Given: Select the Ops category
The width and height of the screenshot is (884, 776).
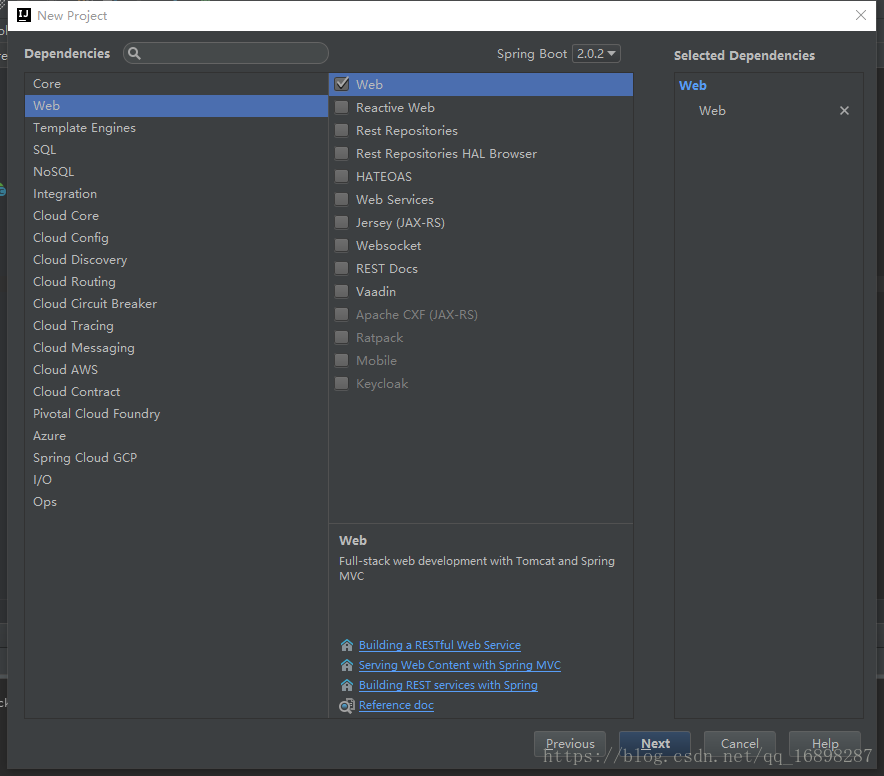Looking at the screenshot, I should click(x=176, y=501).
